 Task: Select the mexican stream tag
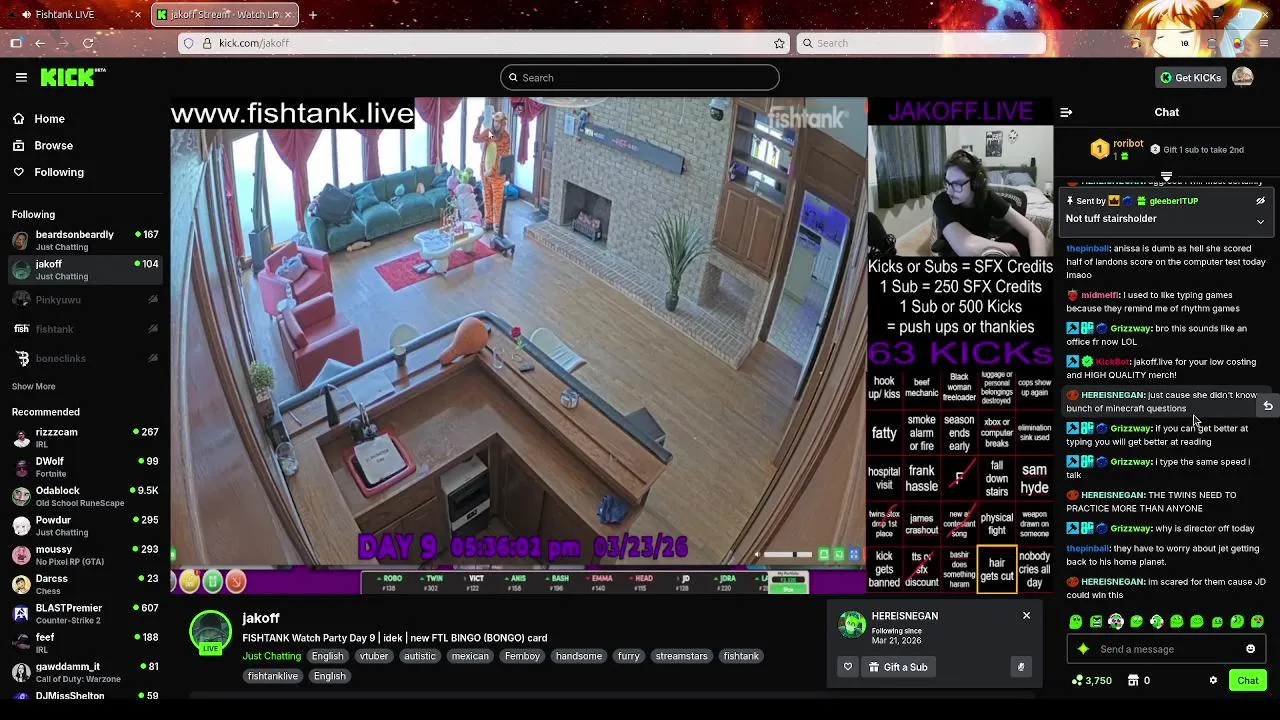pyautogui.click(x=469, y=656)
